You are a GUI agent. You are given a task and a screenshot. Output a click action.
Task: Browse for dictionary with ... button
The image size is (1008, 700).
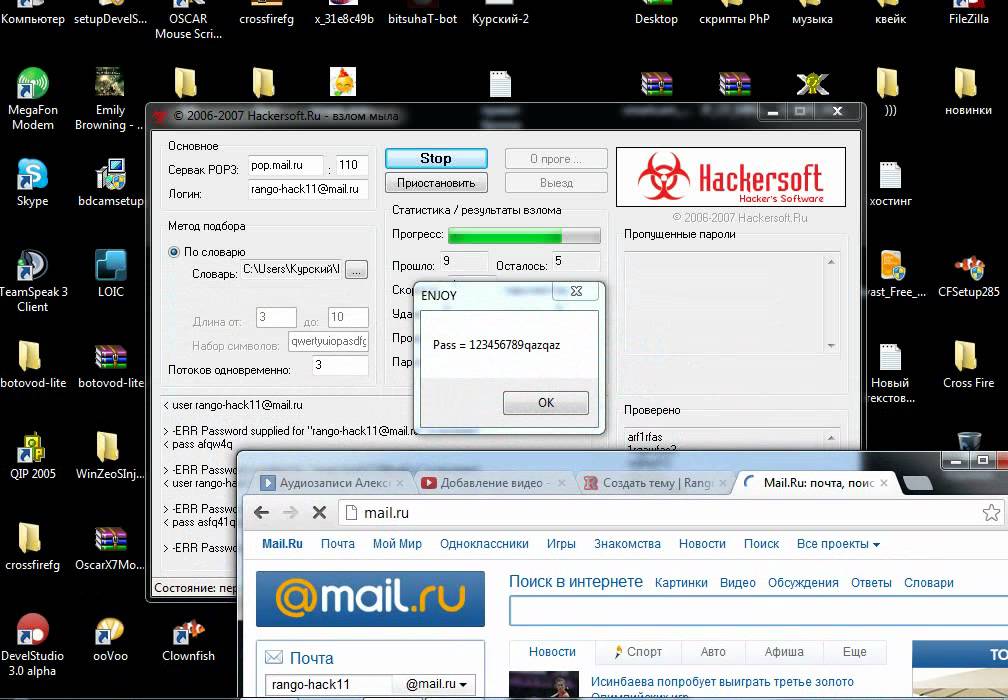point(357,269)
